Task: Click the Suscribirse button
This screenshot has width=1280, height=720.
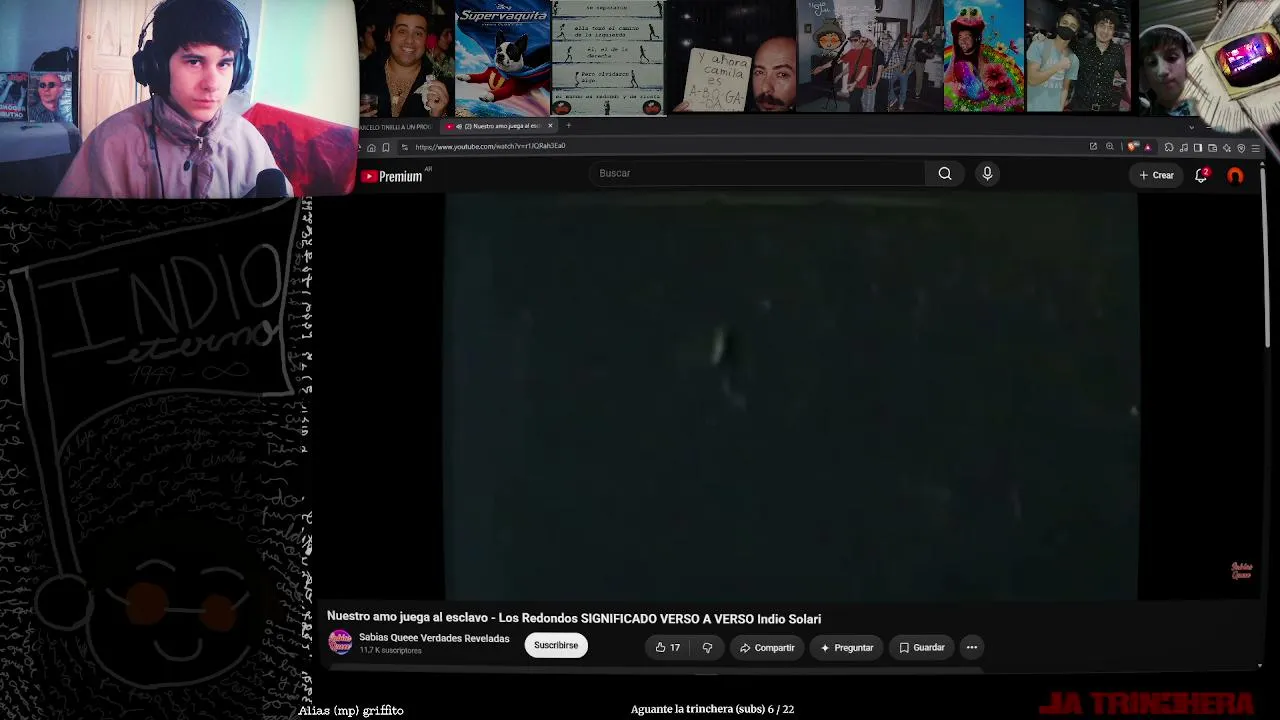Action: (x=556, y=646)
